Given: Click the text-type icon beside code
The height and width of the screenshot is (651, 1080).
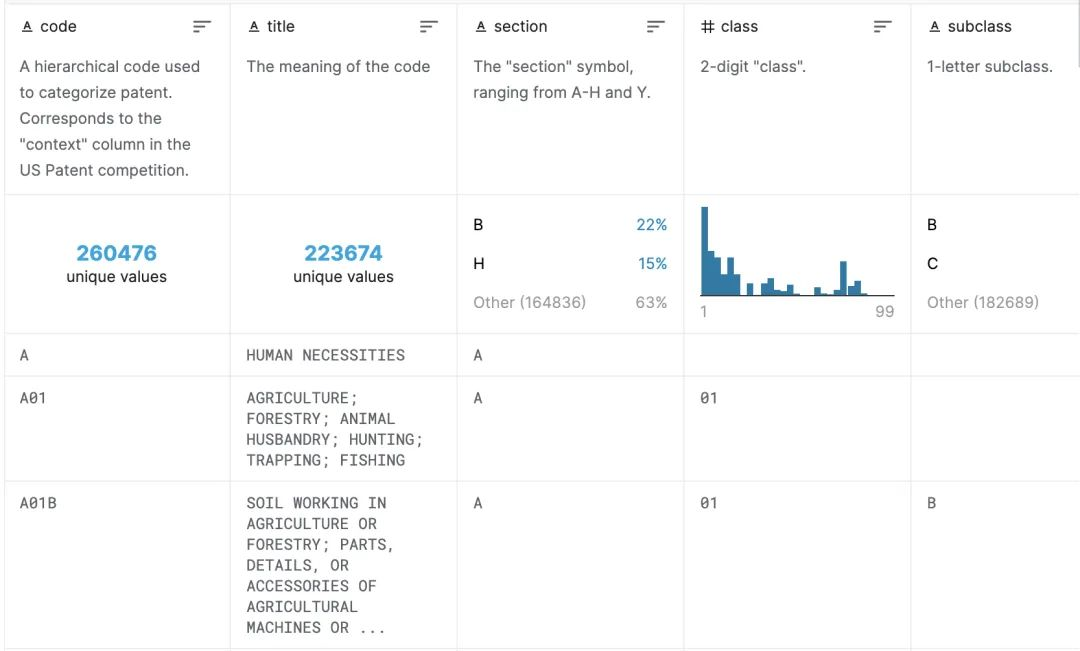Looking at the screenshot, I should coord(27,27).
